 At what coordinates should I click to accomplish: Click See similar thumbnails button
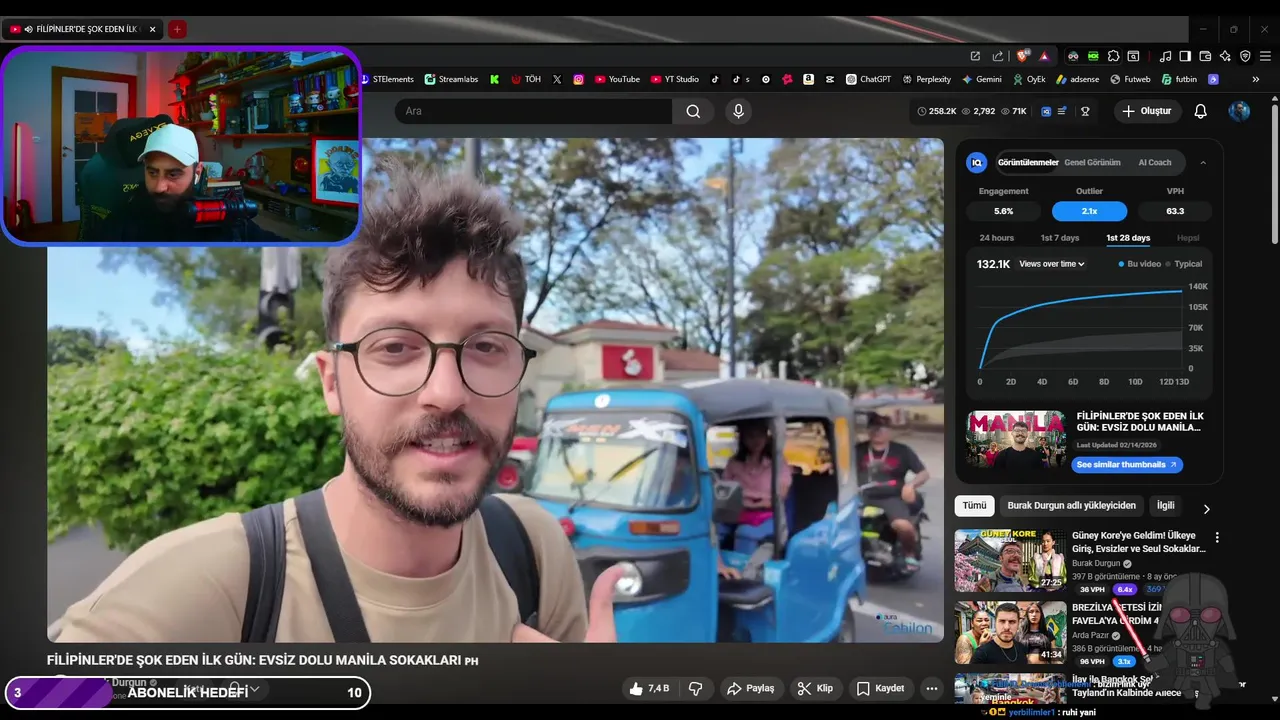[1127, 465]
